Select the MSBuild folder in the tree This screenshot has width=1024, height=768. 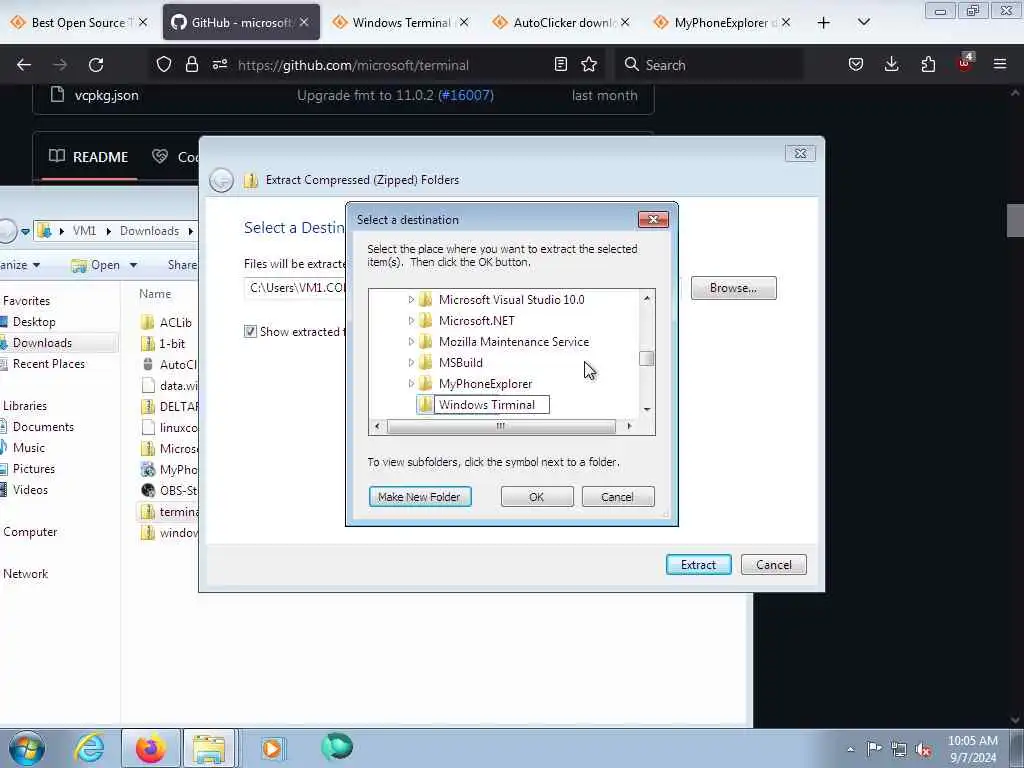coord(460,362)
